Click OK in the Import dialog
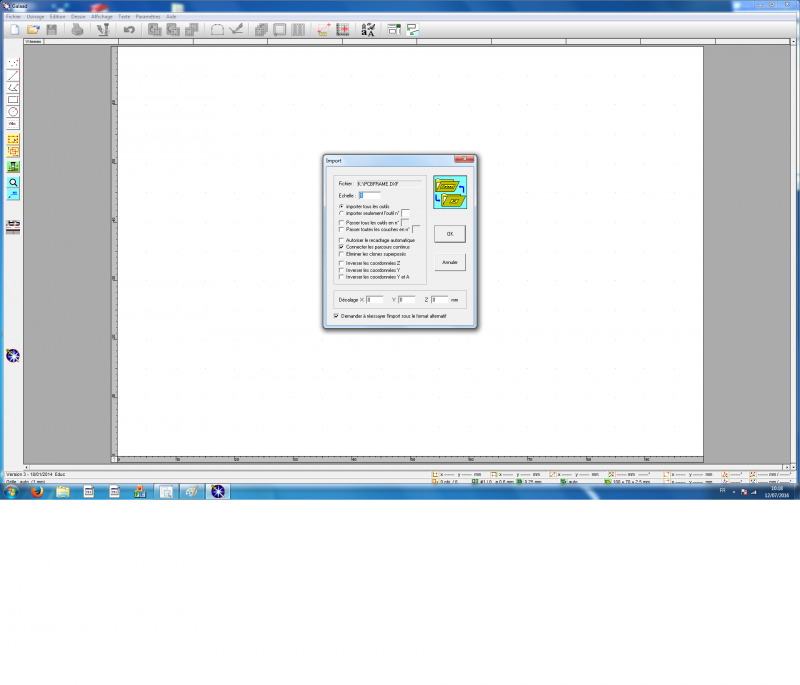 coord(450,234)
